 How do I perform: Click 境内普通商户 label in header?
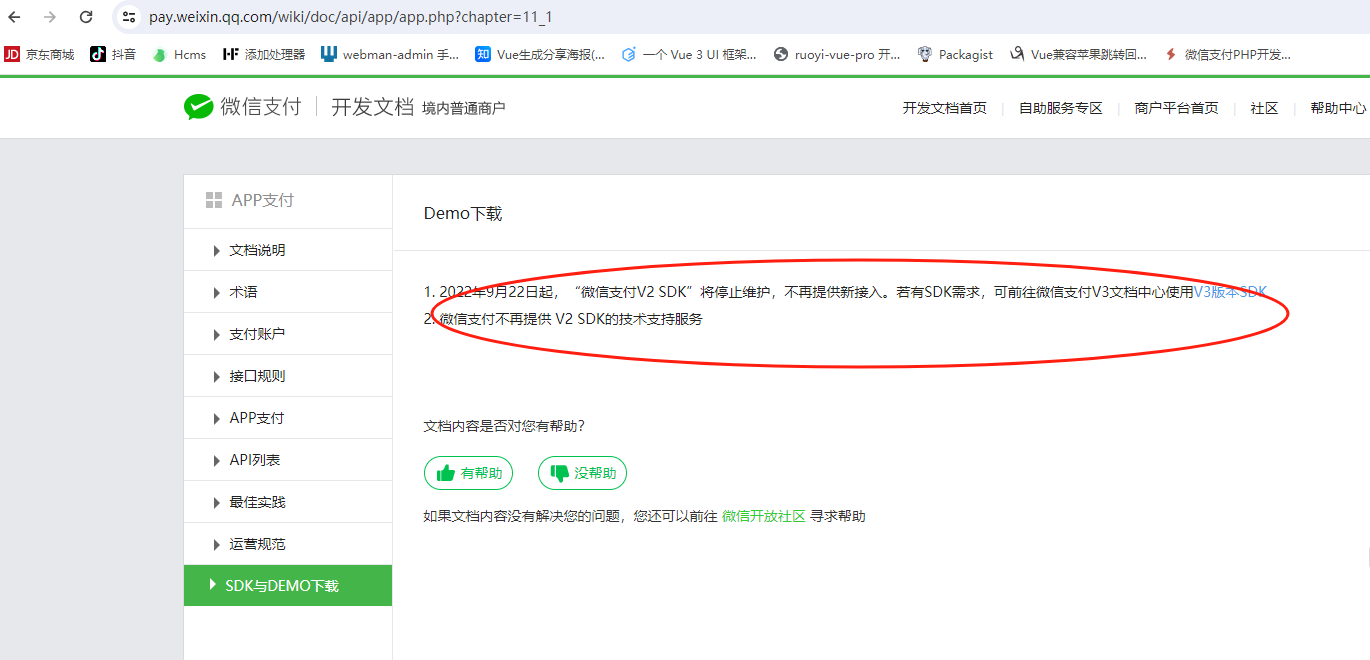464,108
